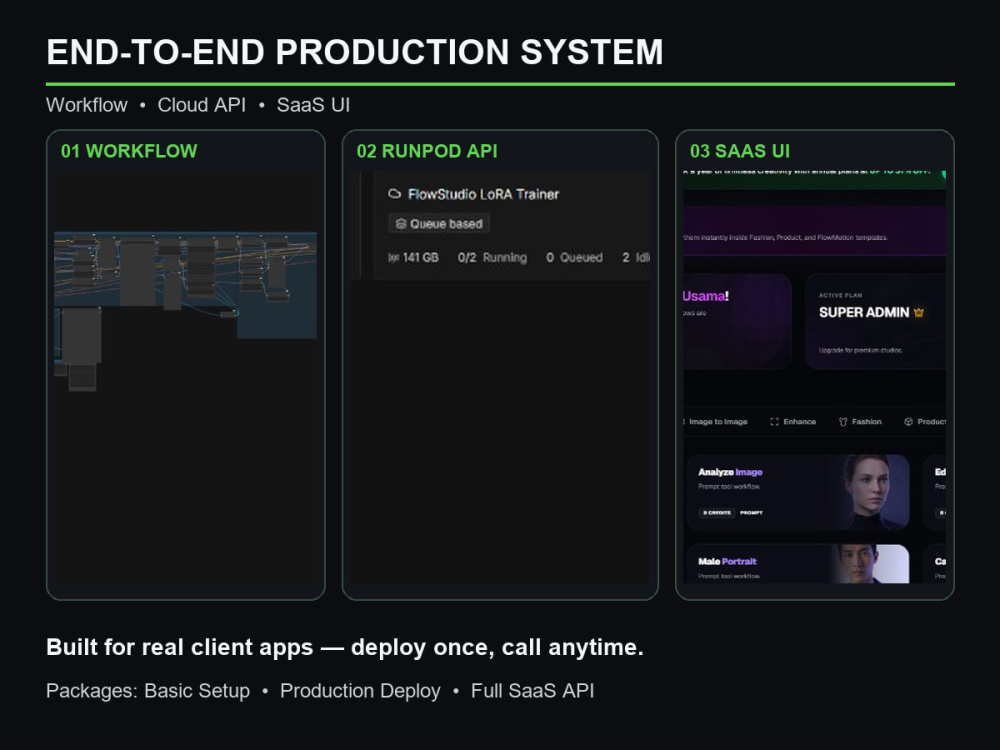Select the Fashion tab

[x=860, y=422]
